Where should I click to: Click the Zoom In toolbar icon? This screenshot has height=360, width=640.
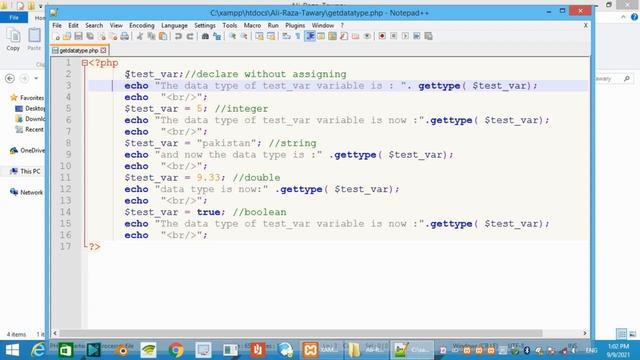click(232, 36)
